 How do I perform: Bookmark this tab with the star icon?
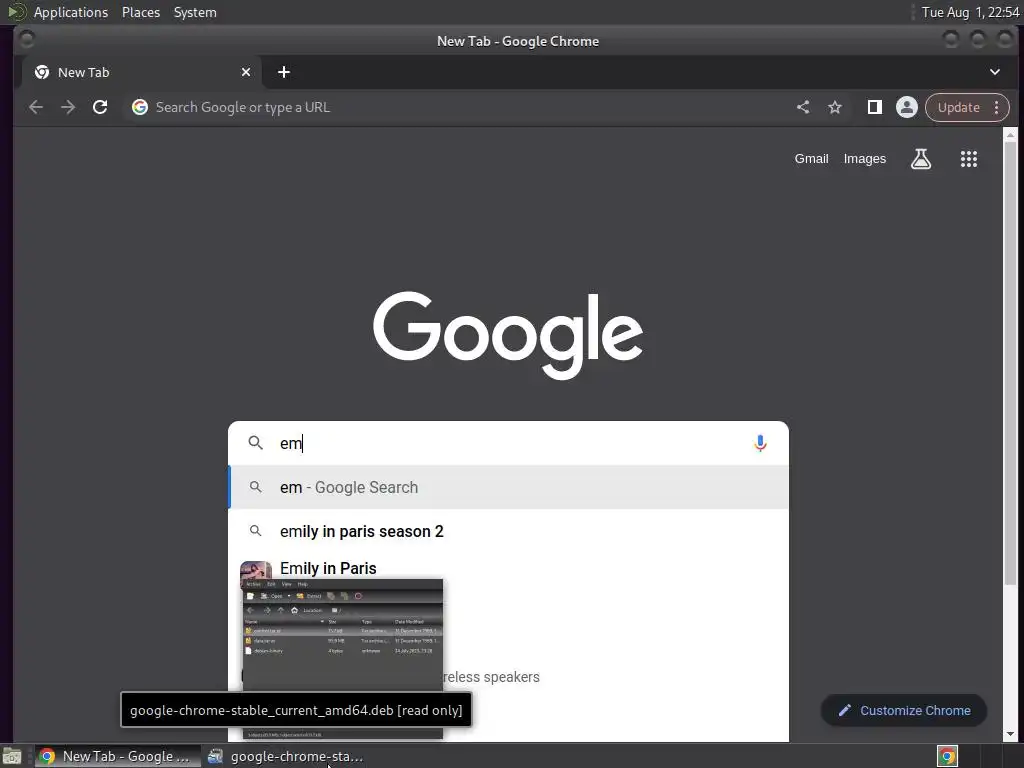[x=835, y=107]
